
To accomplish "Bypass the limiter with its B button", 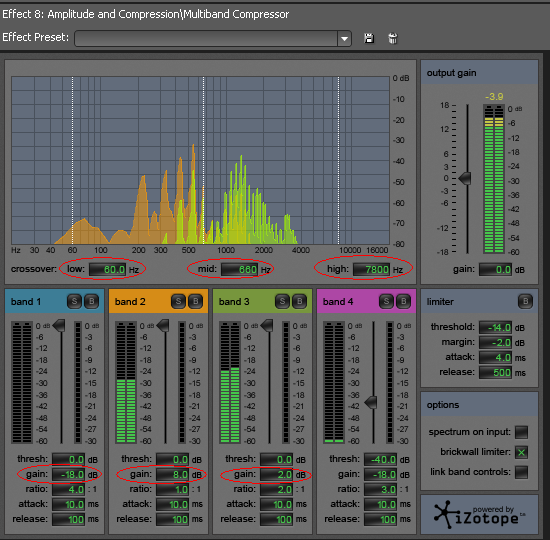I will [525, 301].
